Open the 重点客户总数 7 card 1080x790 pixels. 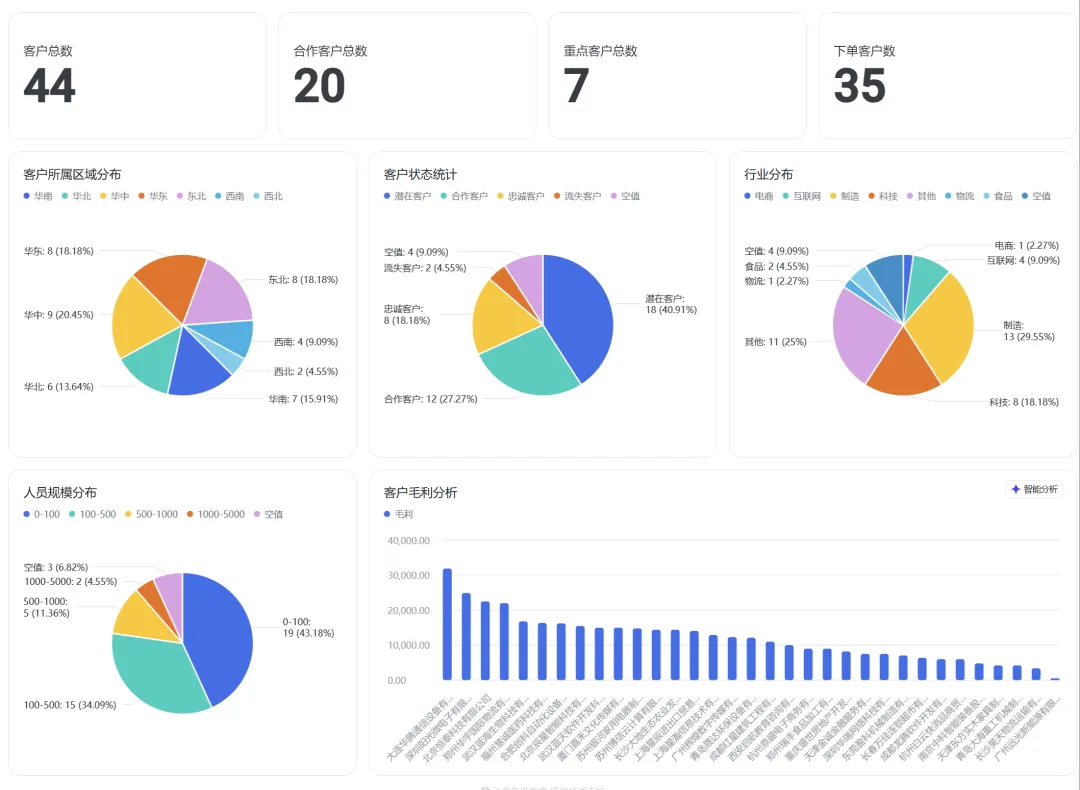pos(677,76)
